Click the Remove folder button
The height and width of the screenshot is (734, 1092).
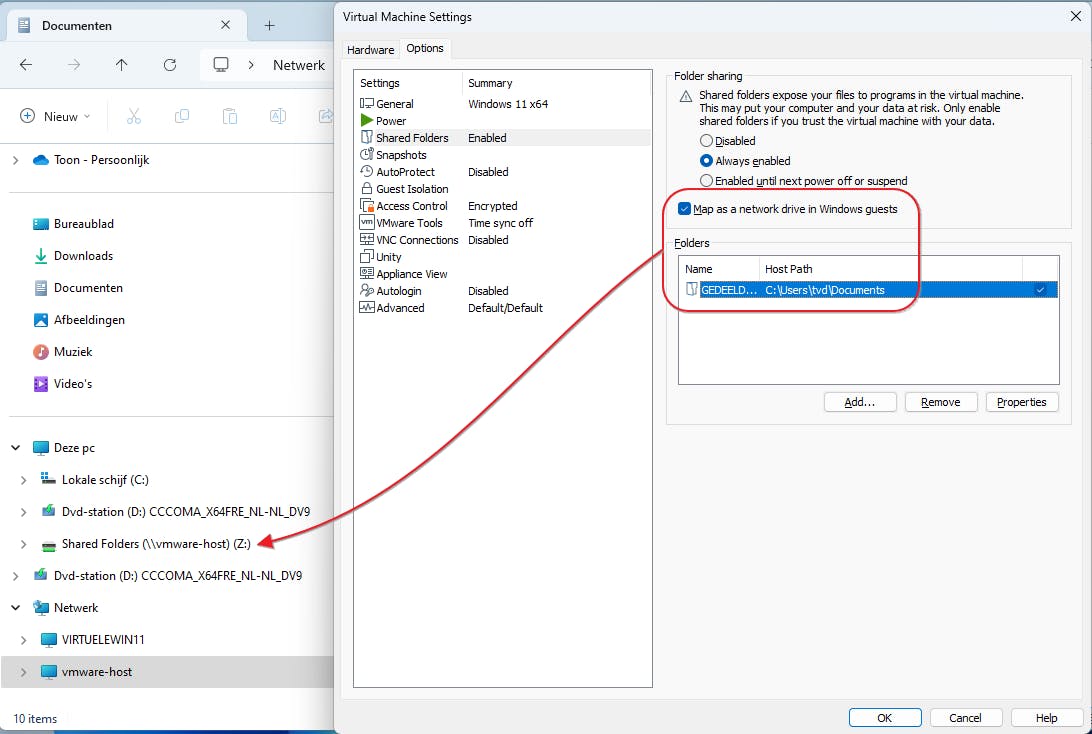pyautogui.click(x=941, y=402)
